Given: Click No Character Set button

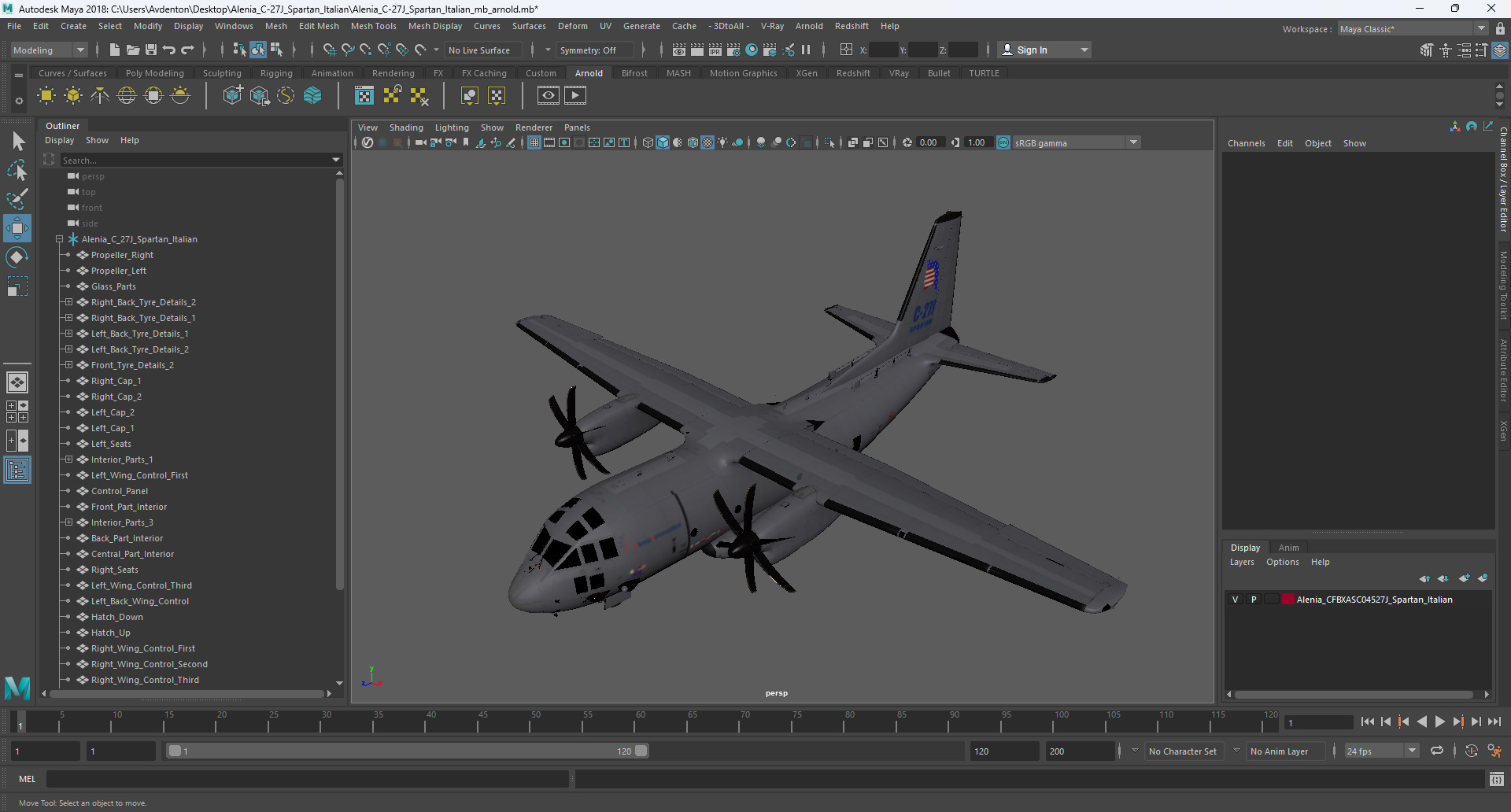Looking at the screenshot, I should tap(1182, 751).
